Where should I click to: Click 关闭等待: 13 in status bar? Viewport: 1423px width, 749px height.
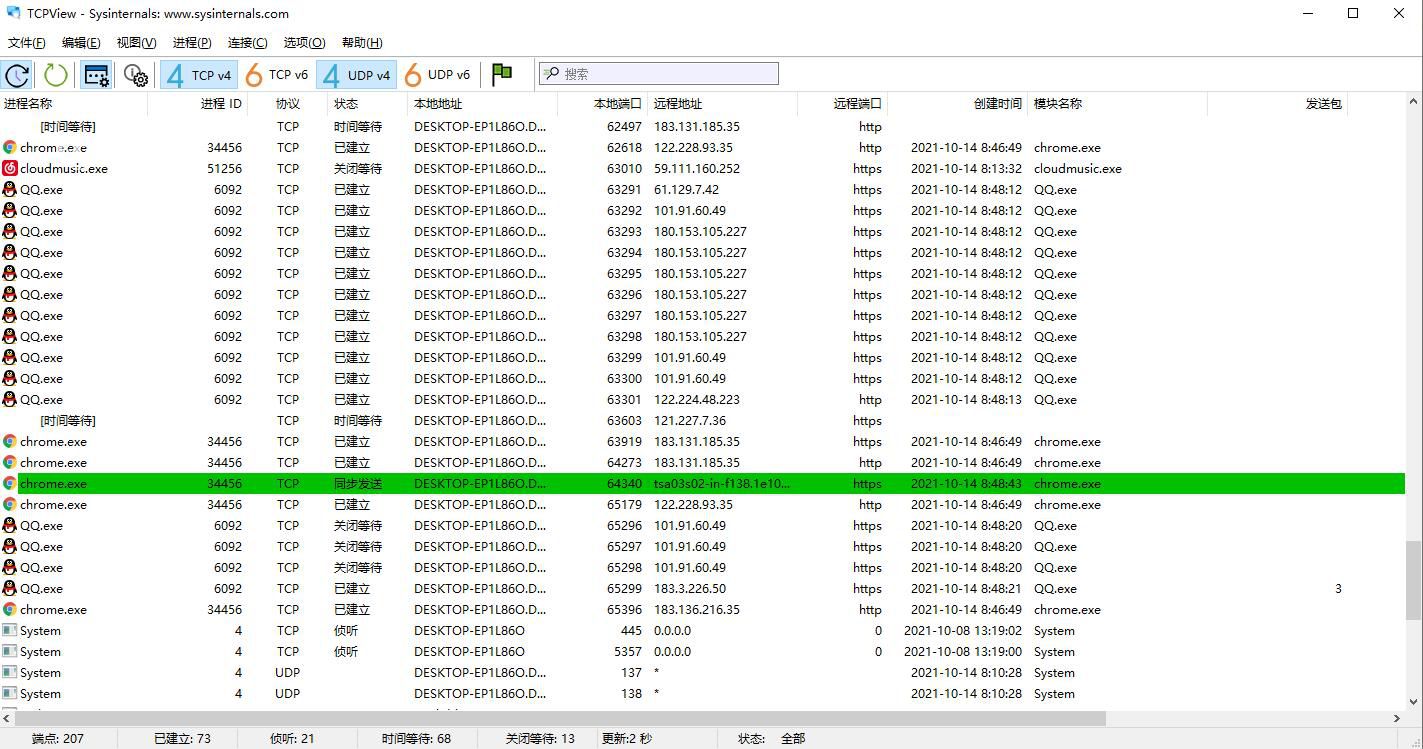540,739
